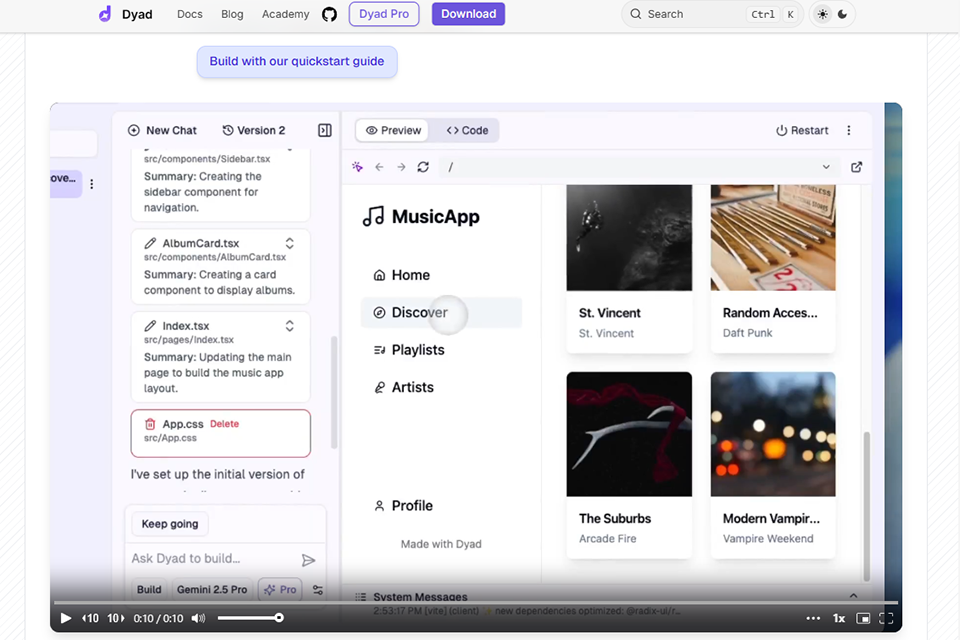Switch to the Preview tab
The image size is (960, 640).
(x=393, y=130)
